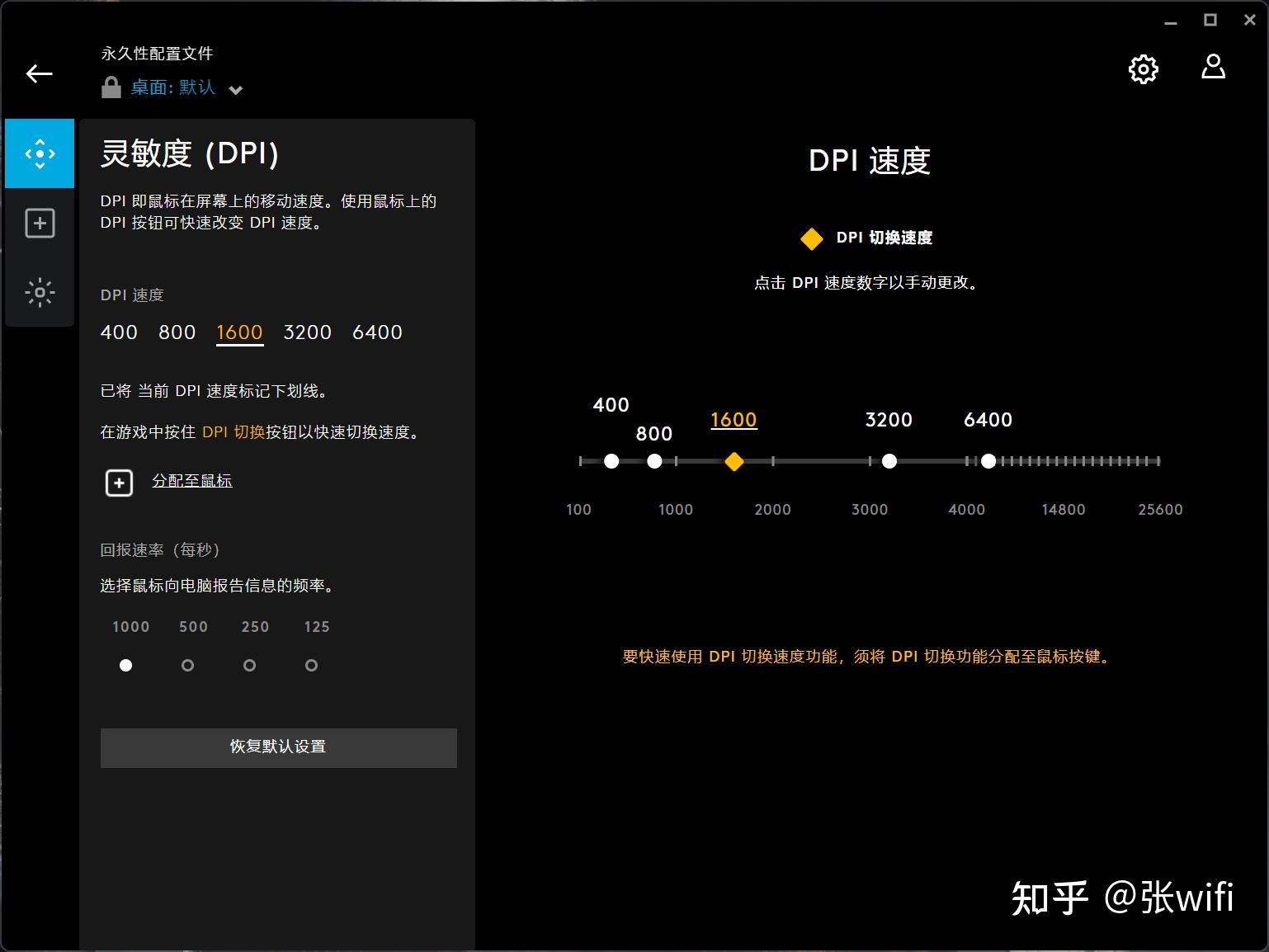Click the 恢复默认设置 restore defaults button
Screen dimensions: 1269x952
point(278,747)
